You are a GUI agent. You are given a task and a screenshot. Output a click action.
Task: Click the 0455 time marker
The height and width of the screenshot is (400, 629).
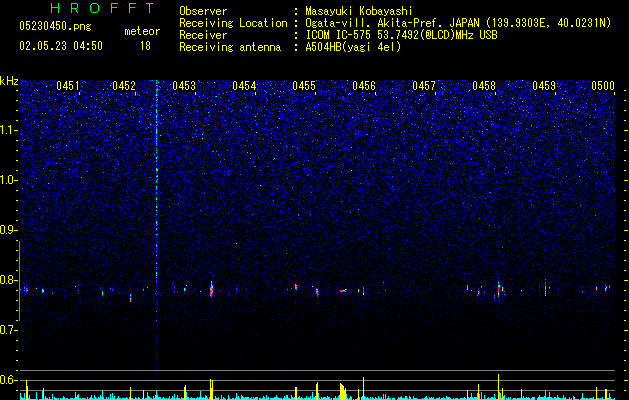point(304,86)
